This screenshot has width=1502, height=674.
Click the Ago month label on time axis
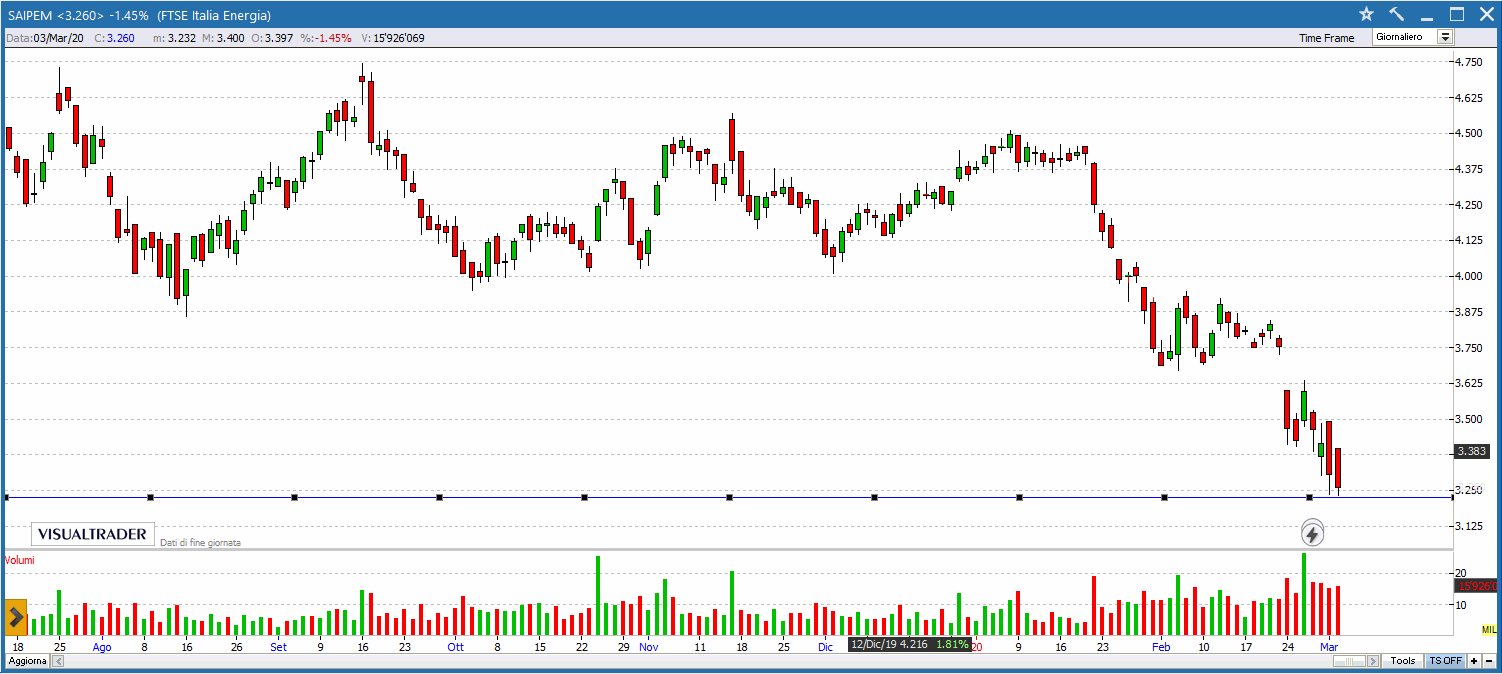click(x=102, y=647)
